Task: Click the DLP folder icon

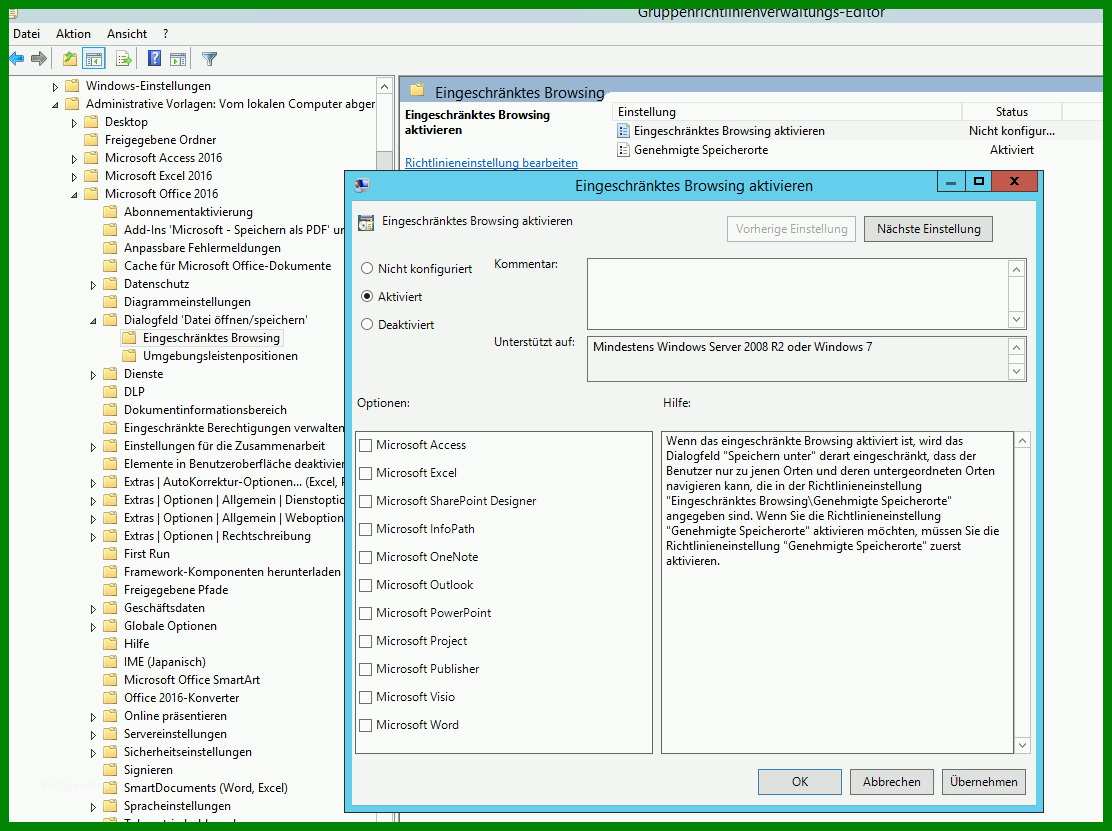Action: coord(110,391)
